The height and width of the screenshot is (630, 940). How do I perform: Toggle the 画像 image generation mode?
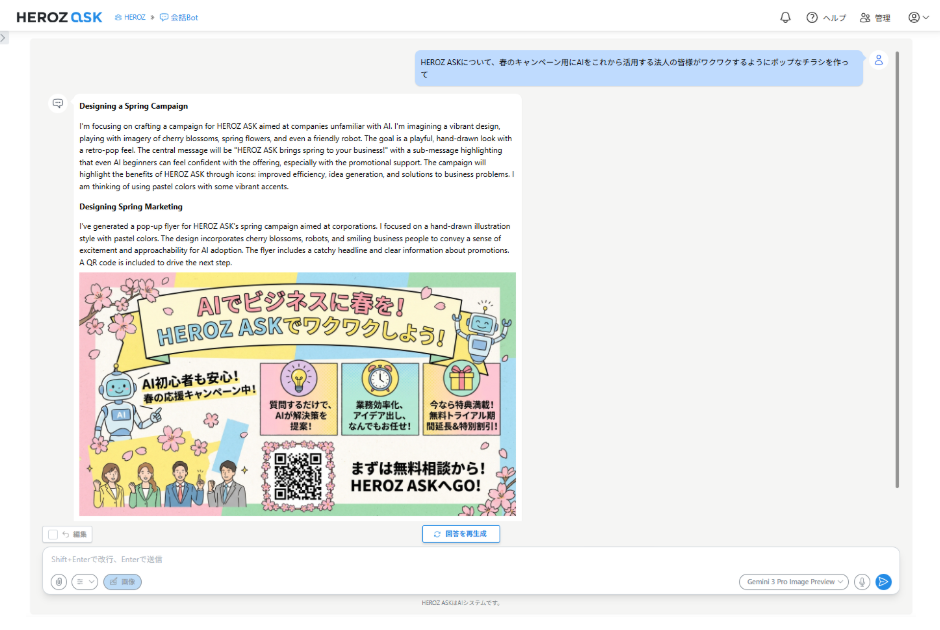pyautogui.click(x=122, y=581)
